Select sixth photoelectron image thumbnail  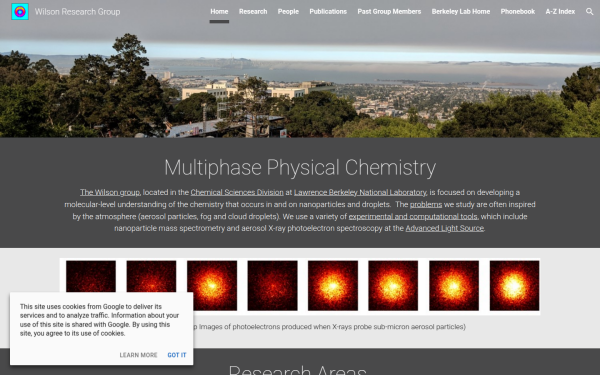tap(393, 285)
